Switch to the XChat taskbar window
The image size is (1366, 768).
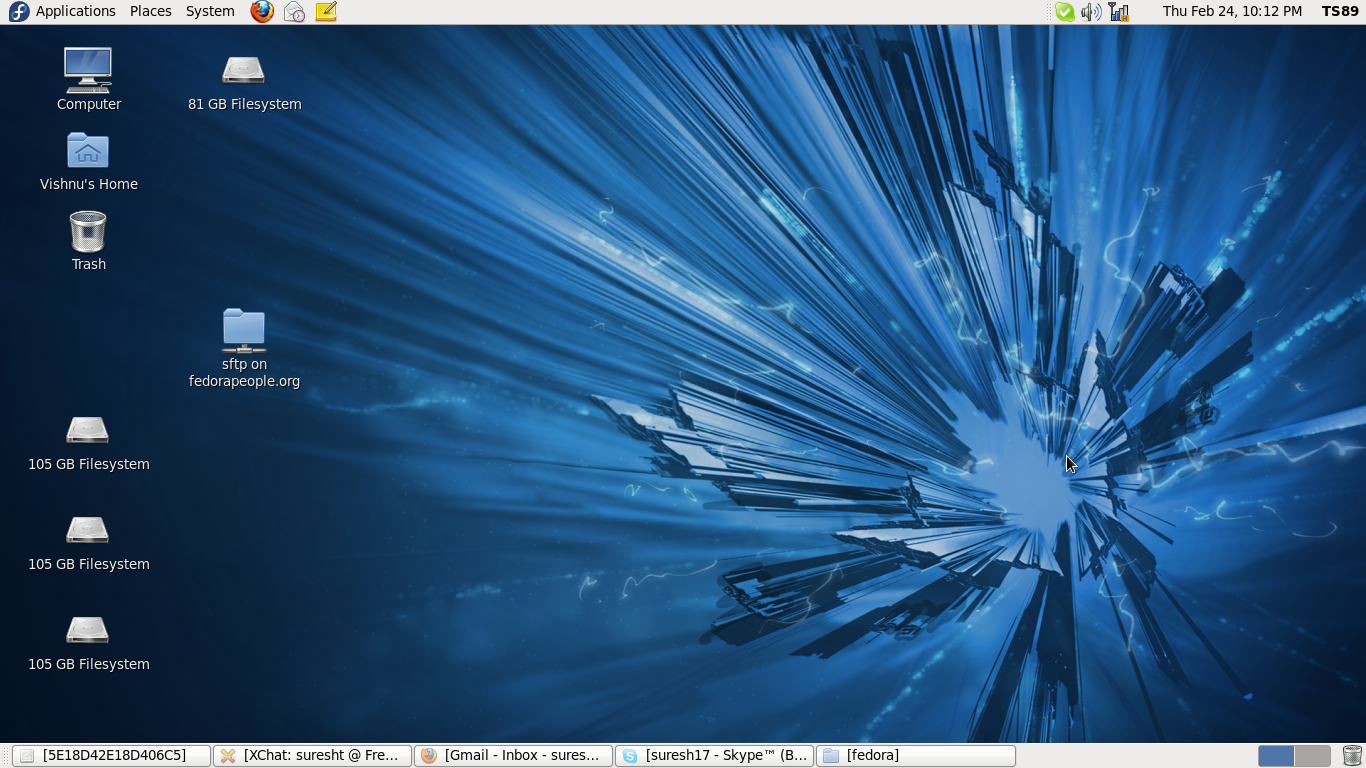(312, 755)
